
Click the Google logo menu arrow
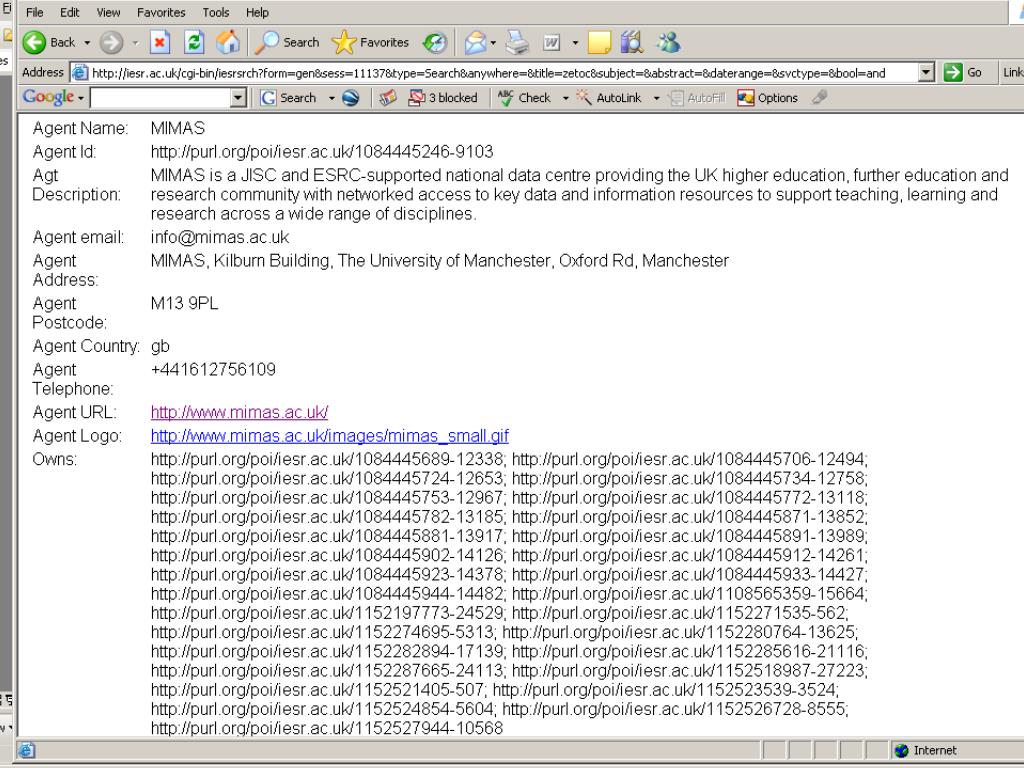[81, 98]
